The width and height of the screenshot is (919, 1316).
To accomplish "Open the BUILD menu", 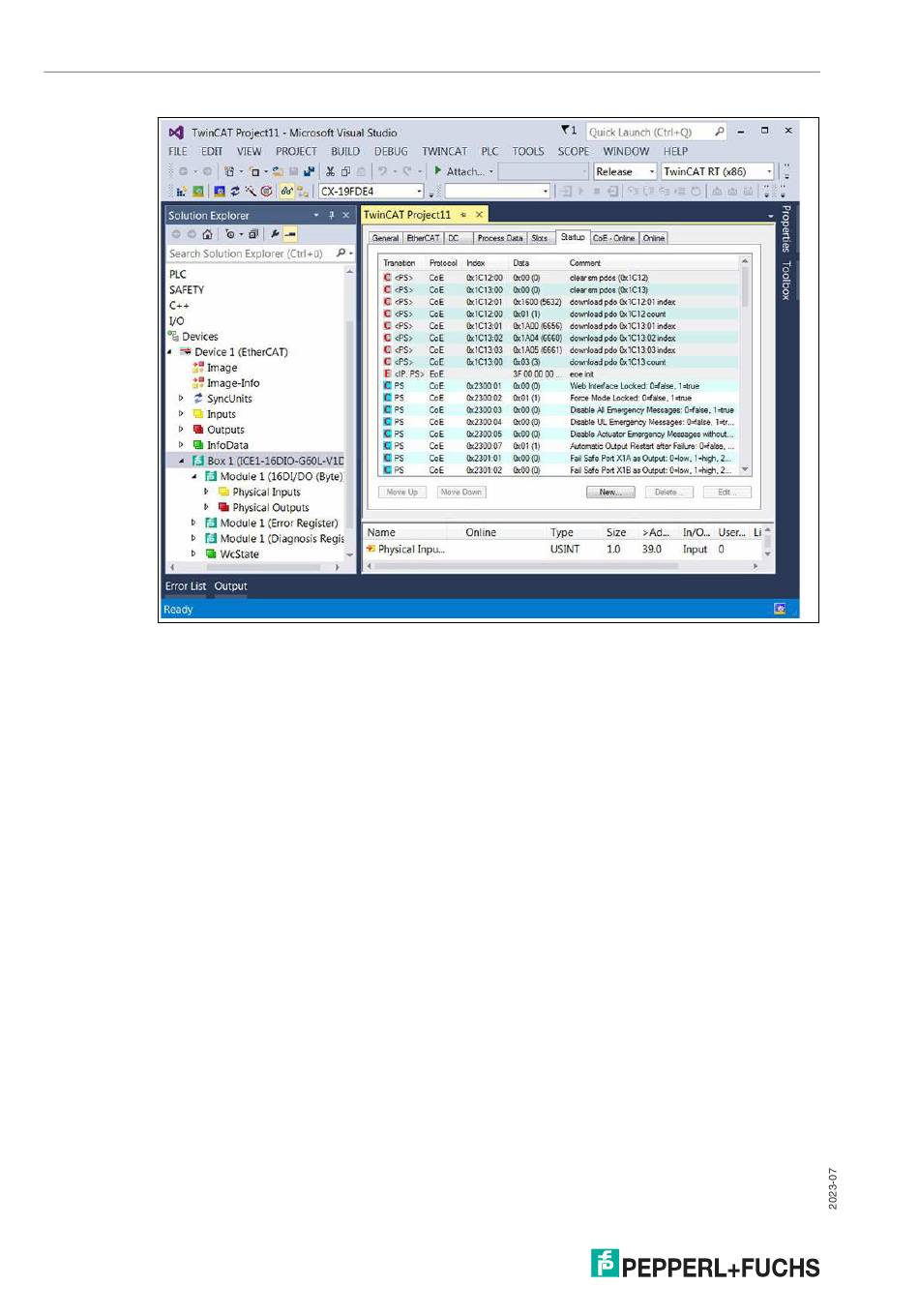I will pos(345,151).
